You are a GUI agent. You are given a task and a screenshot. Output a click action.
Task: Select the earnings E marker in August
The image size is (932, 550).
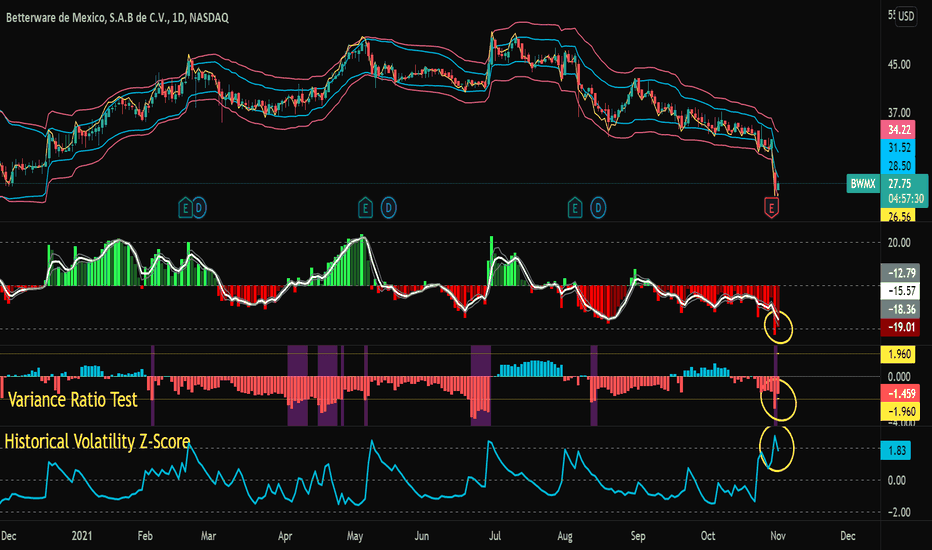(x=575, y=208)
